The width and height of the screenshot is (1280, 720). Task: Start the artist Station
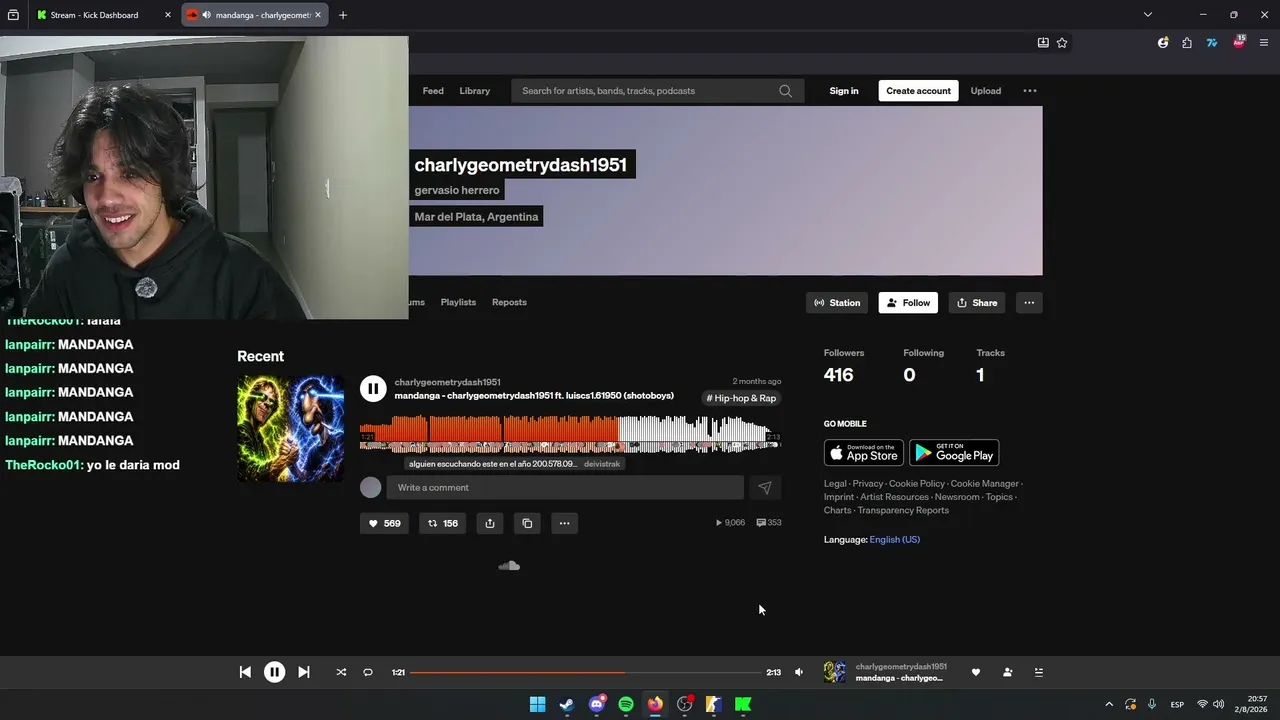tap(837, 303)
